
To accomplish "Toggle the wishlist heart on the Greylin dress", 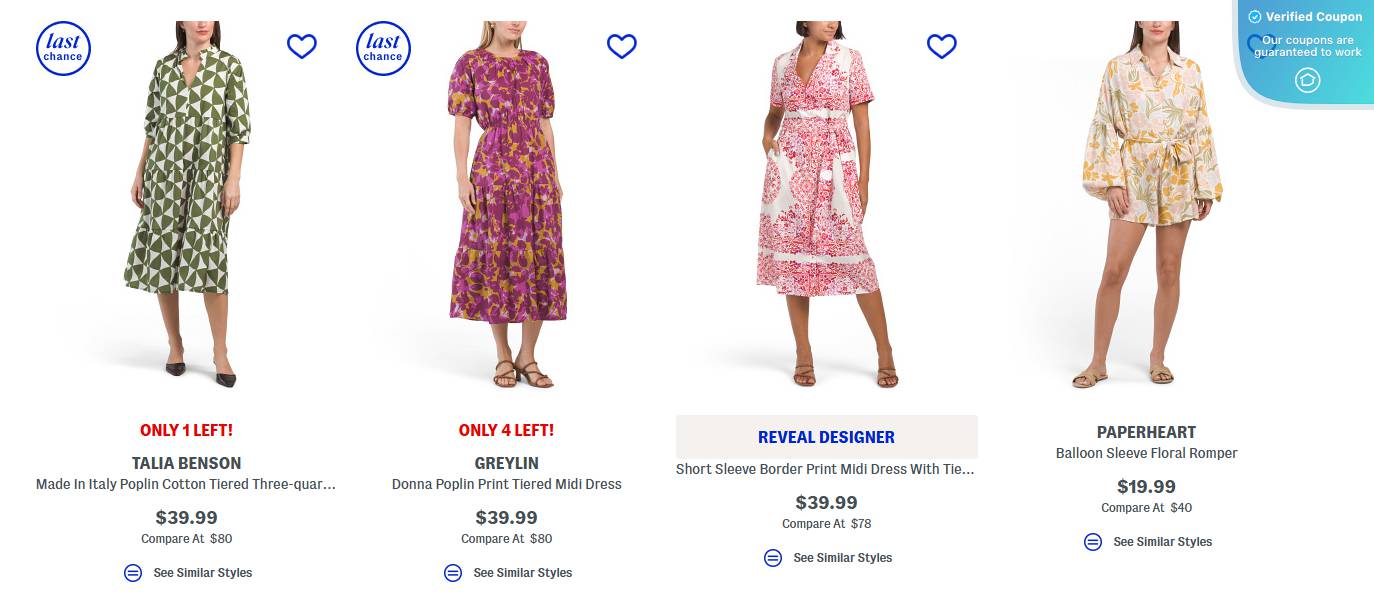I will (x=622, y=45).
